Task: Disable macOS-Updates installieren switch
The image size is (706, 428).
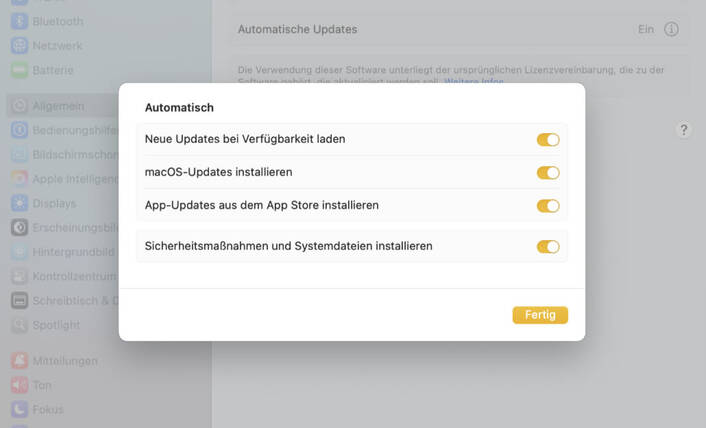Action: (548, 173)
